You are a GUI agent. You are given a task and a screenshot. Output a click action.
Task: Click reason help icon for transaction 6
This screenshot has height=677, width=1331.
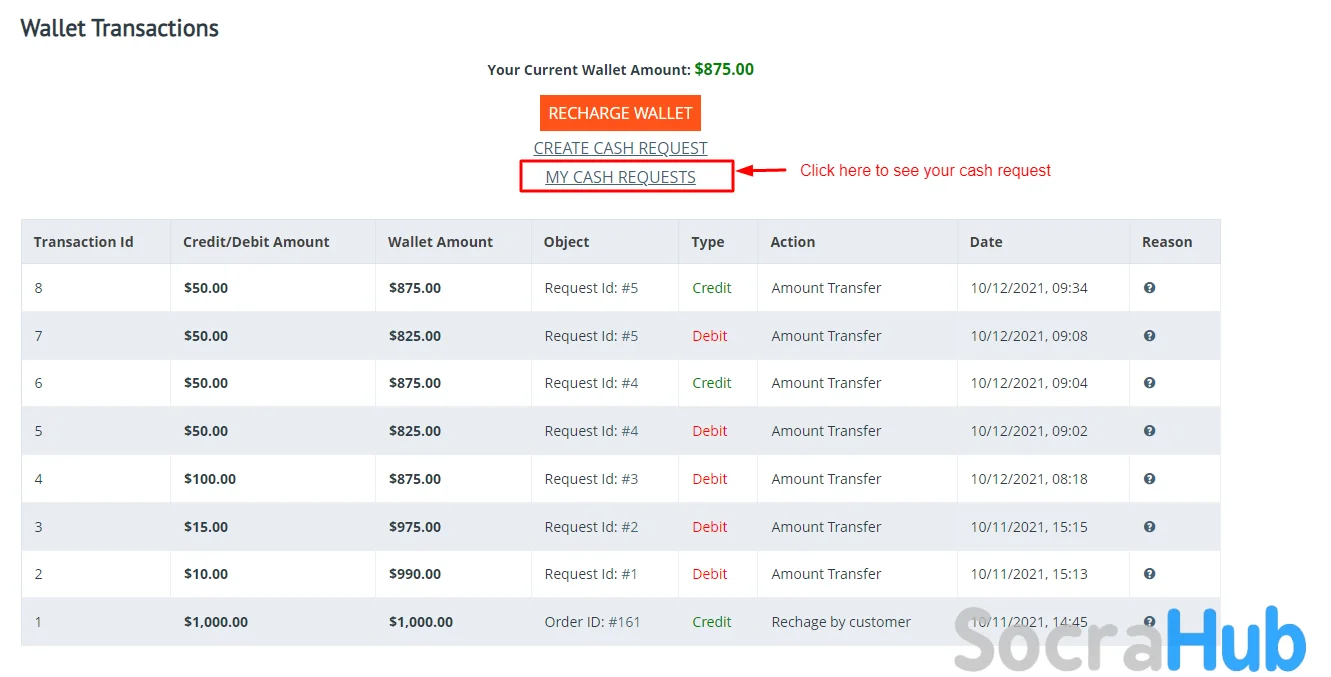coord(1149,383)
